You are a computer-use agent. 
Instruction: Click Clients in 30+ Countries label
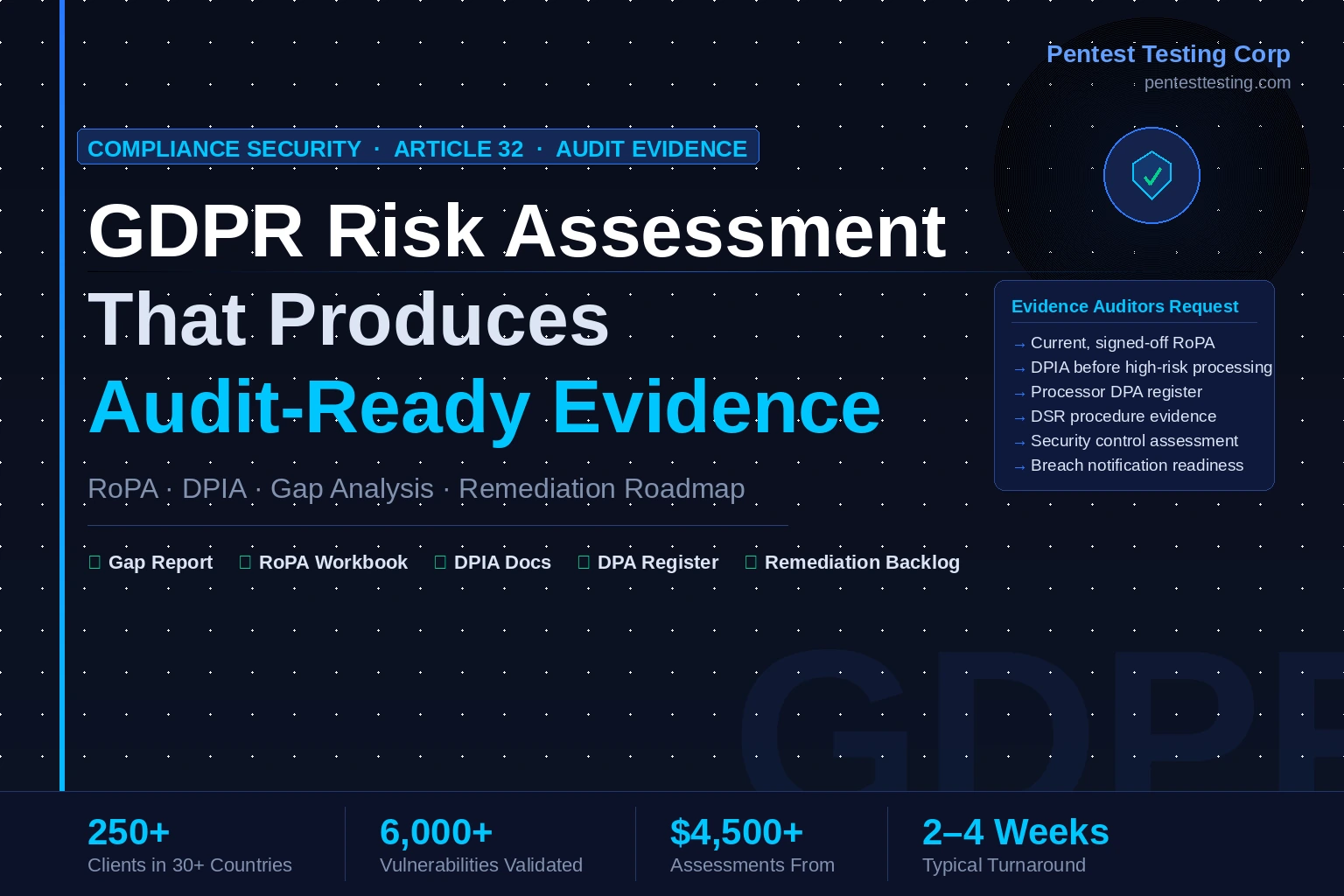(190, 865)
